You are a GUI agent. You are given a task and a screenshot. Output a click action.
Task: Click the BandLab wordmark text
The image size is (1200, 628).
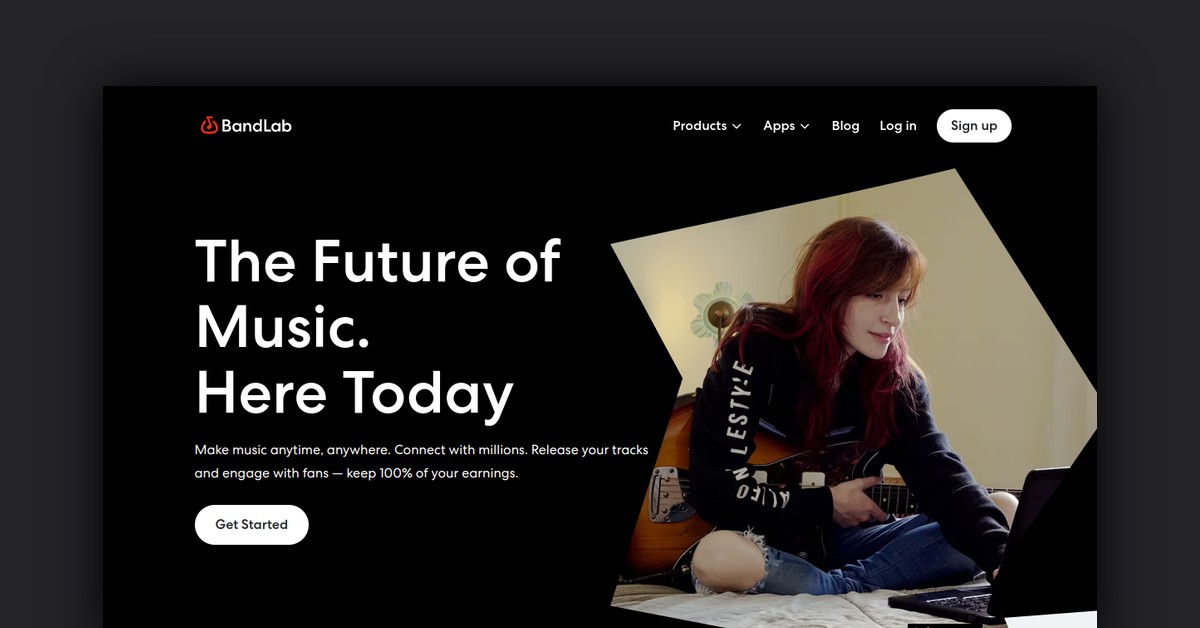256,126
